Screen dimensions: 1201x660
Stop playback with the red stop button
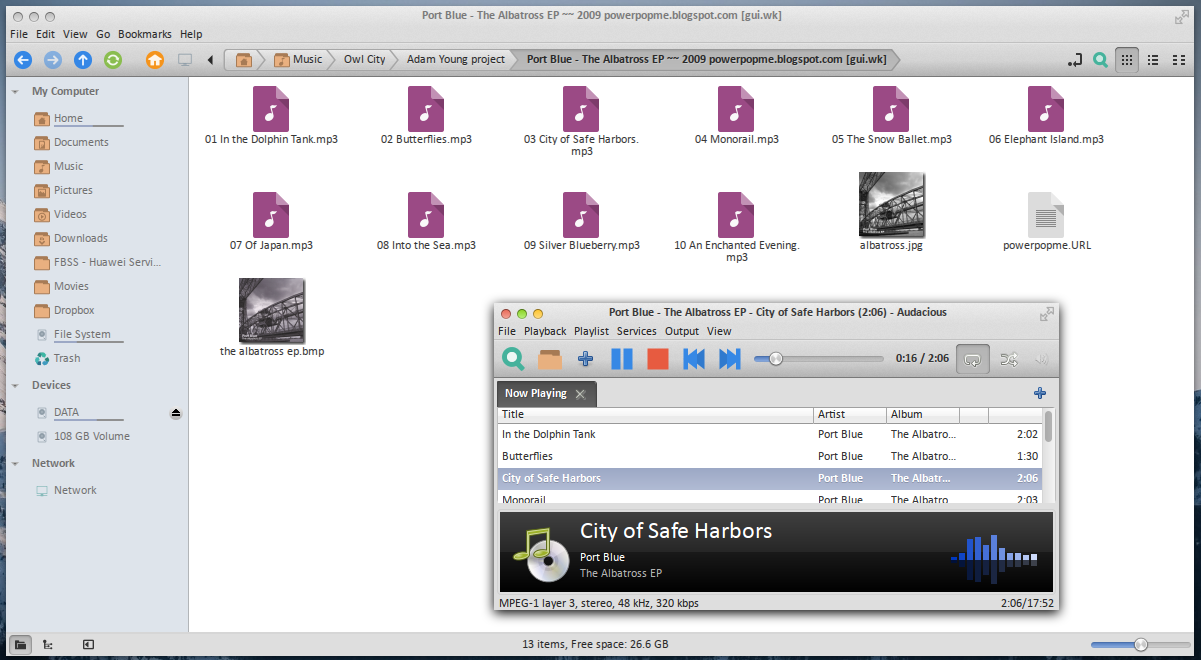[657, 359]
